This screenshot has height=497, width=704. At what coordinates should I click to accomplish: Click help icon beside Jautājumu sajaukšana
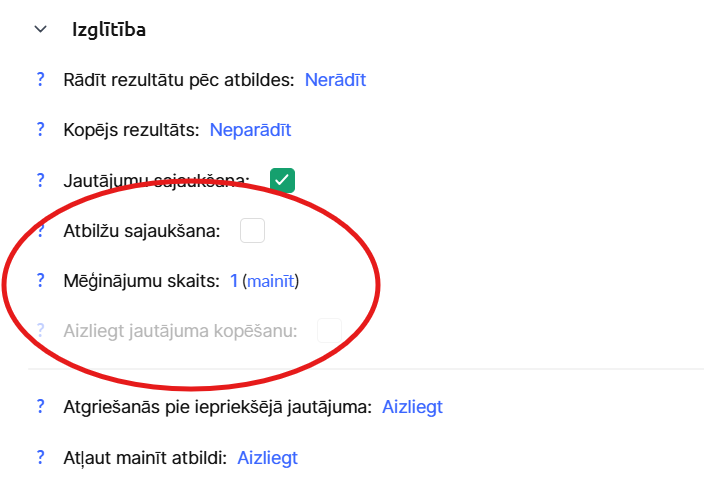(x=41, y=180)
